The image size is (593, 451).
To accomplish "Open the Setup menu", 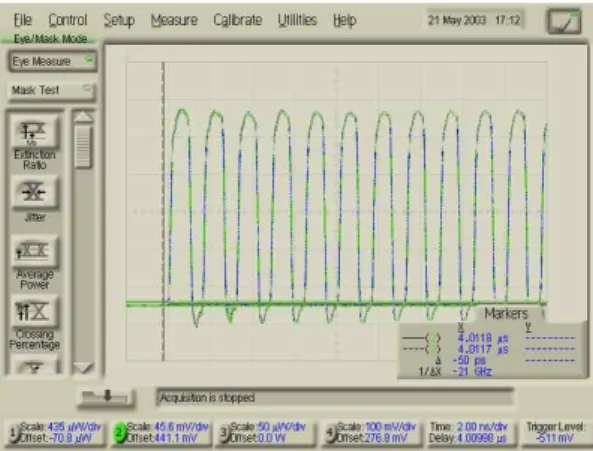I will [119, 20].
